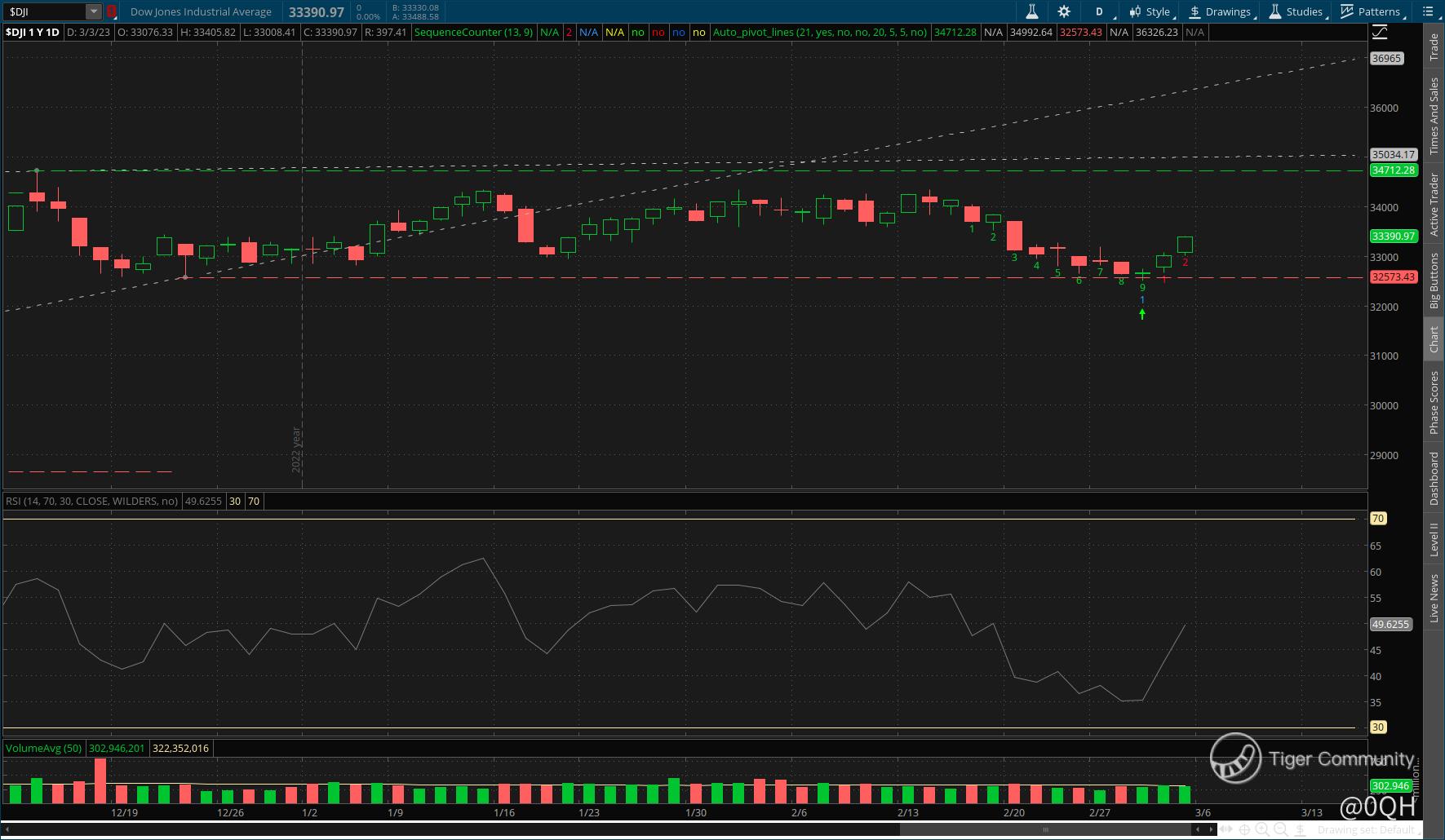Viewport: 1445px width, 840px height.
Task: Switch to the Times And Sales tab
Action: 1434,116
